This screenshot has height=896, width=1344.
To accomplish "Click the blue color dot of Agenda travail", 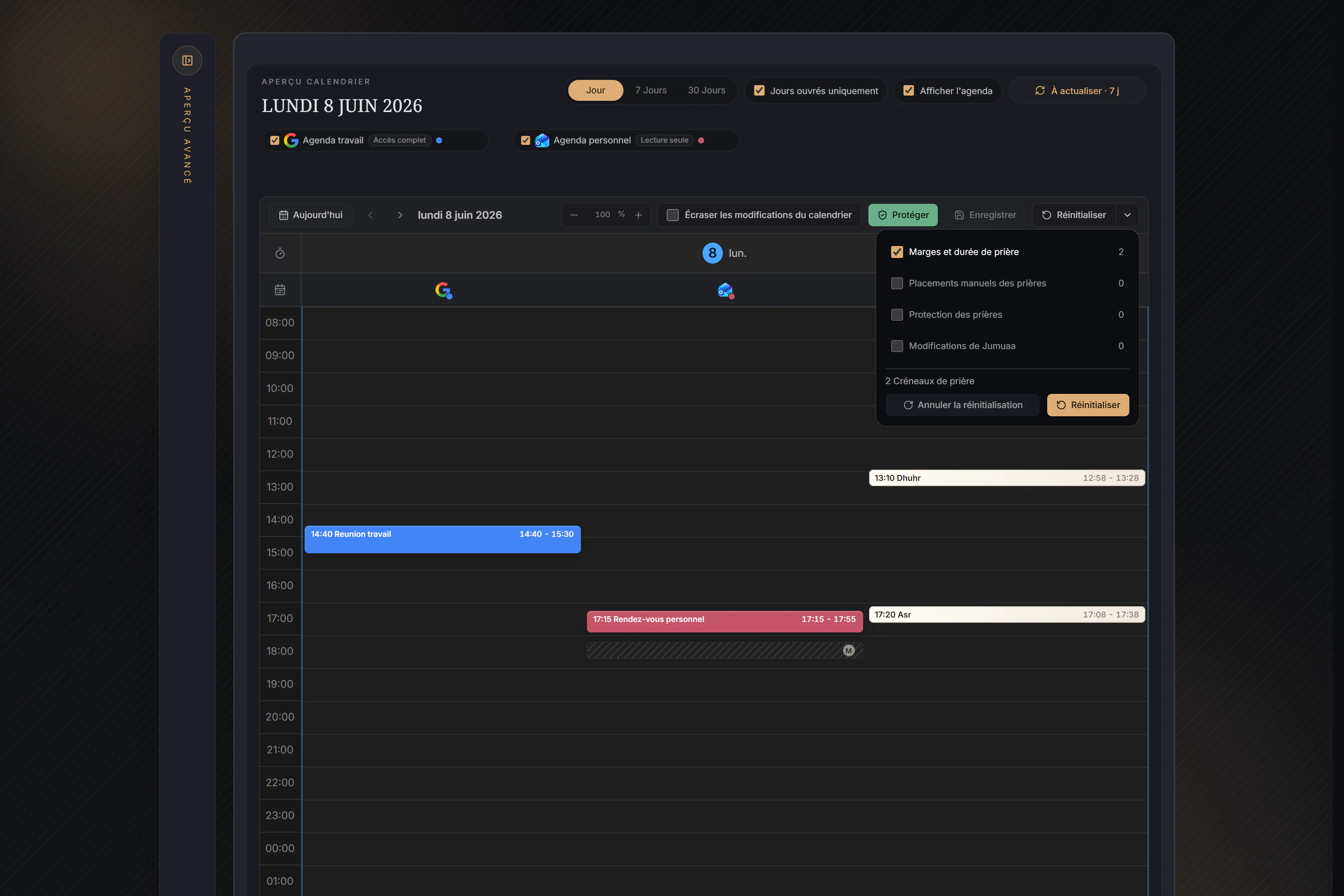I will pos(439,141).
